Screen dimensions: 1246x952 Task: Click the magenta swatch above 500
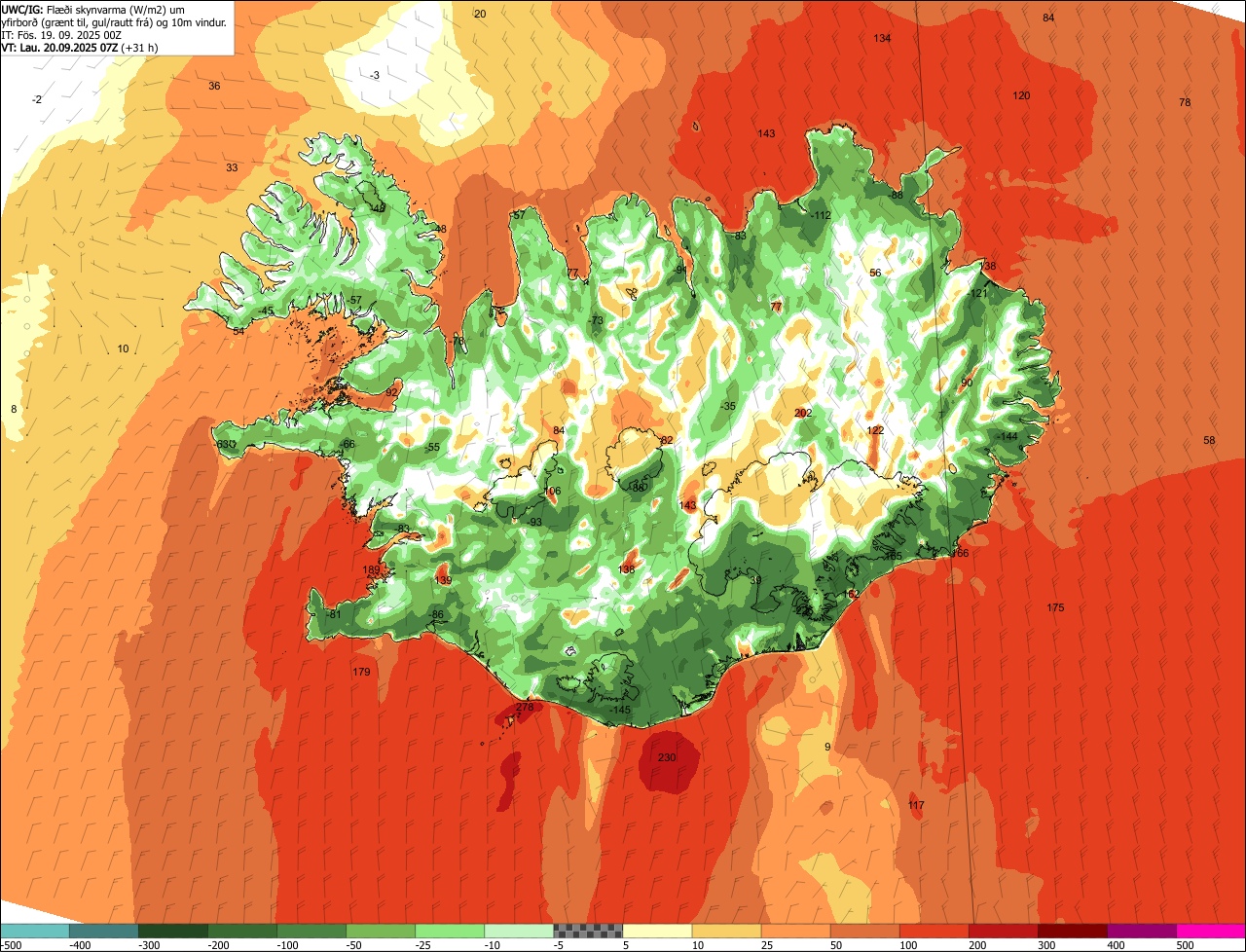(x=1211, y=931)
